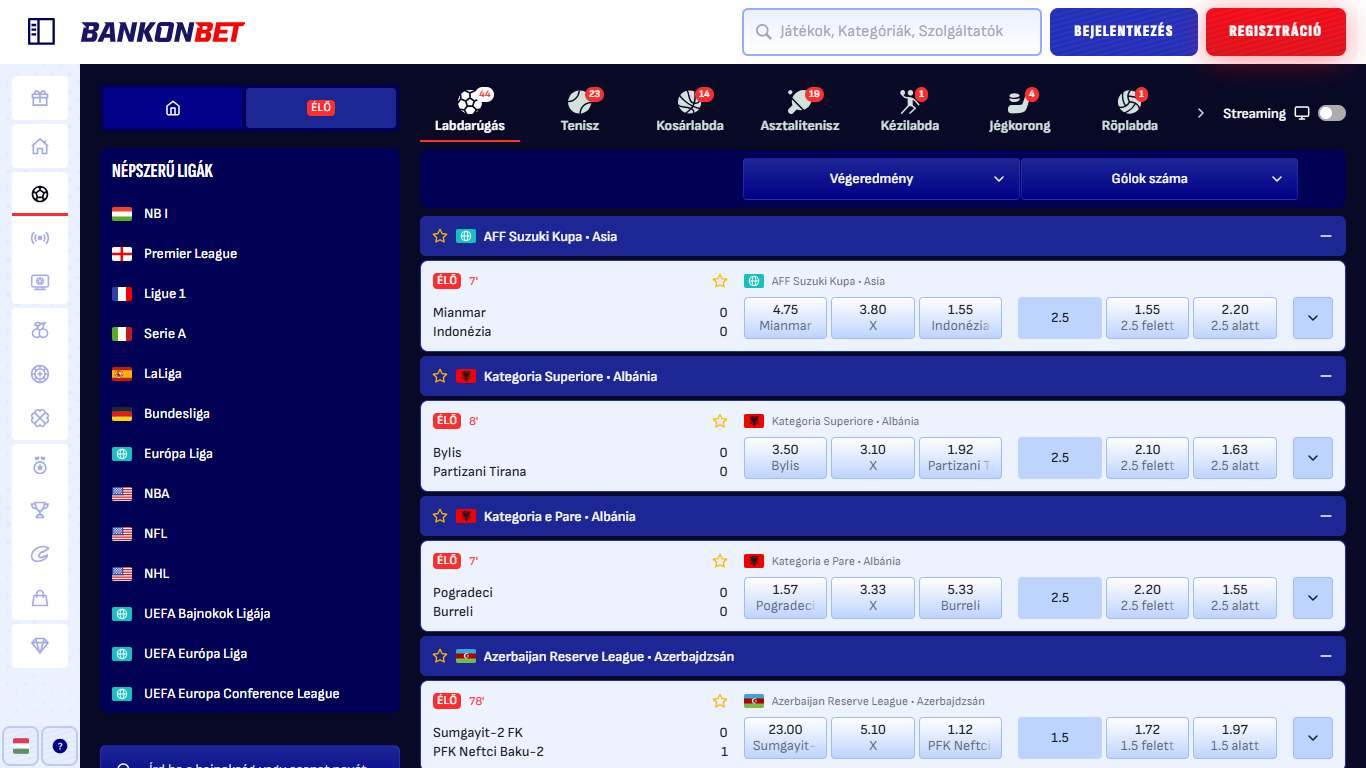This screenshot has height=768, width=1366.
Task: Collapse the Kategoria Superiore section
Action: pyautogui.click(x=1326, y=376)
